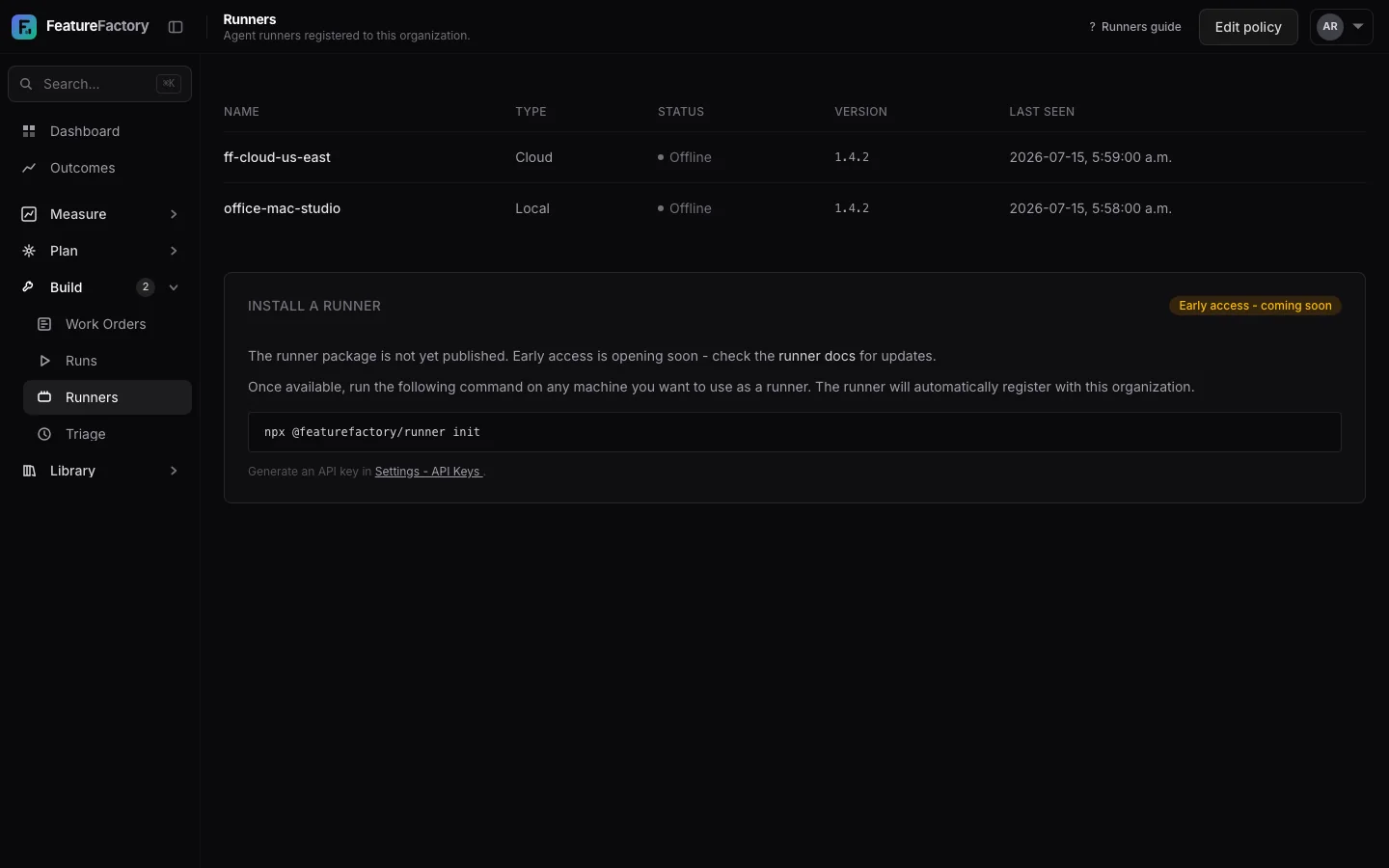Open Dashboard from the sidebar

click(x=100, y=131)
